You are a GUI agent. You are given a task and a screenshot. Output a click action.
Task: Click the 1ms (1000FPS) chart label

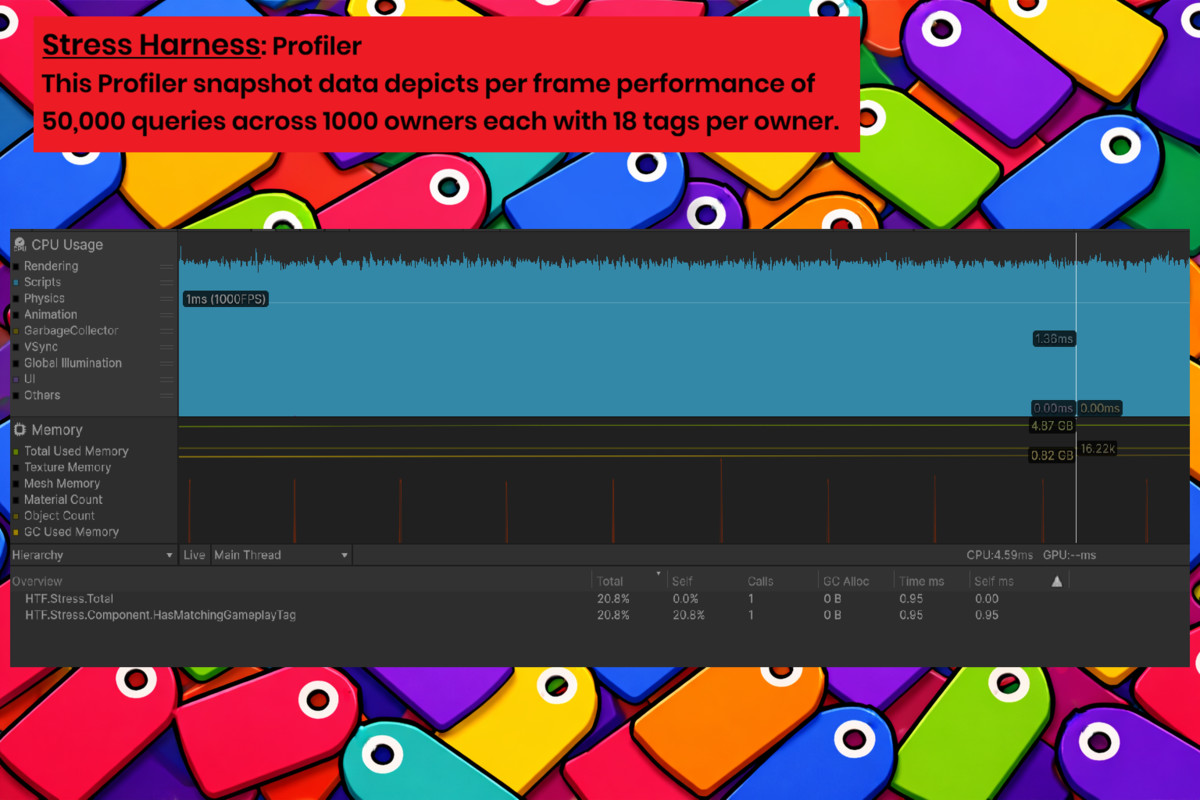(226, 299)
